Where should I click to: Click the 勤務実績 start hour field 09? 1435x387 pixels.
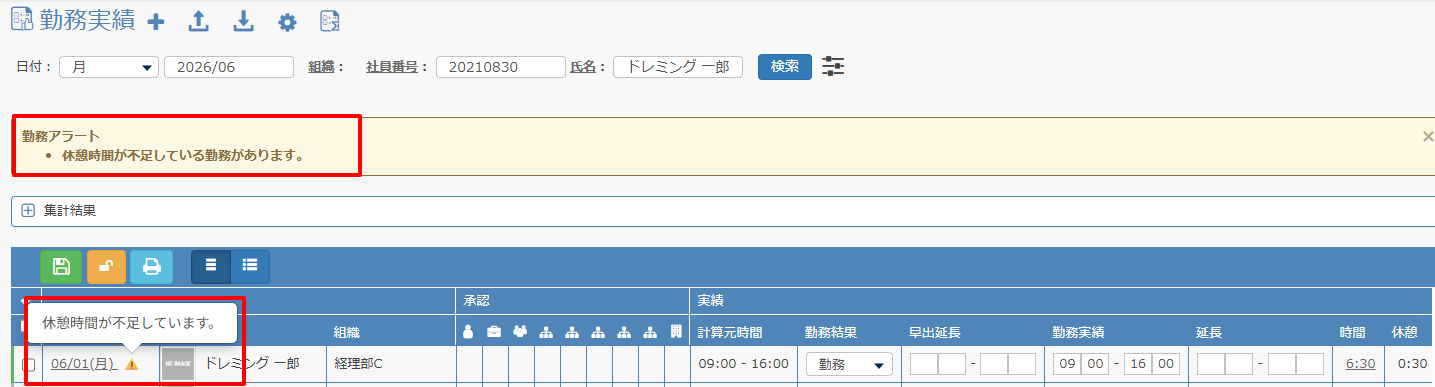tap(1067, 364)
